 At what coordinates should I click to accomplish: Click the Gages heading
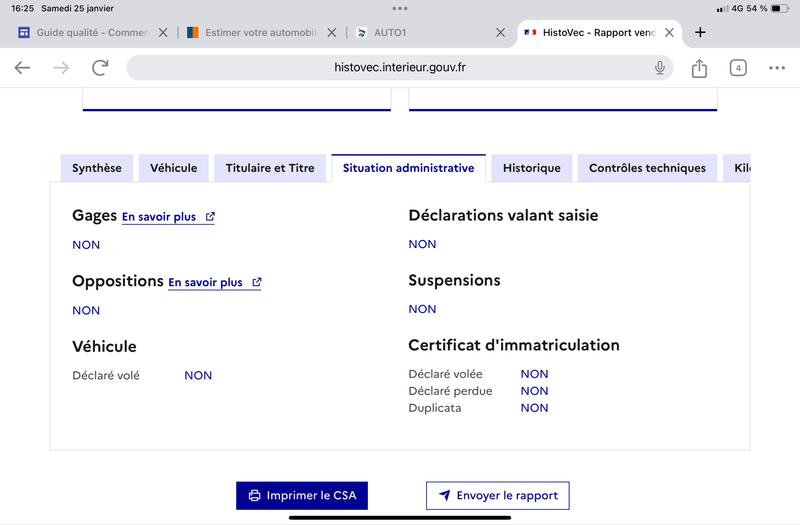(x=94, y=215)
